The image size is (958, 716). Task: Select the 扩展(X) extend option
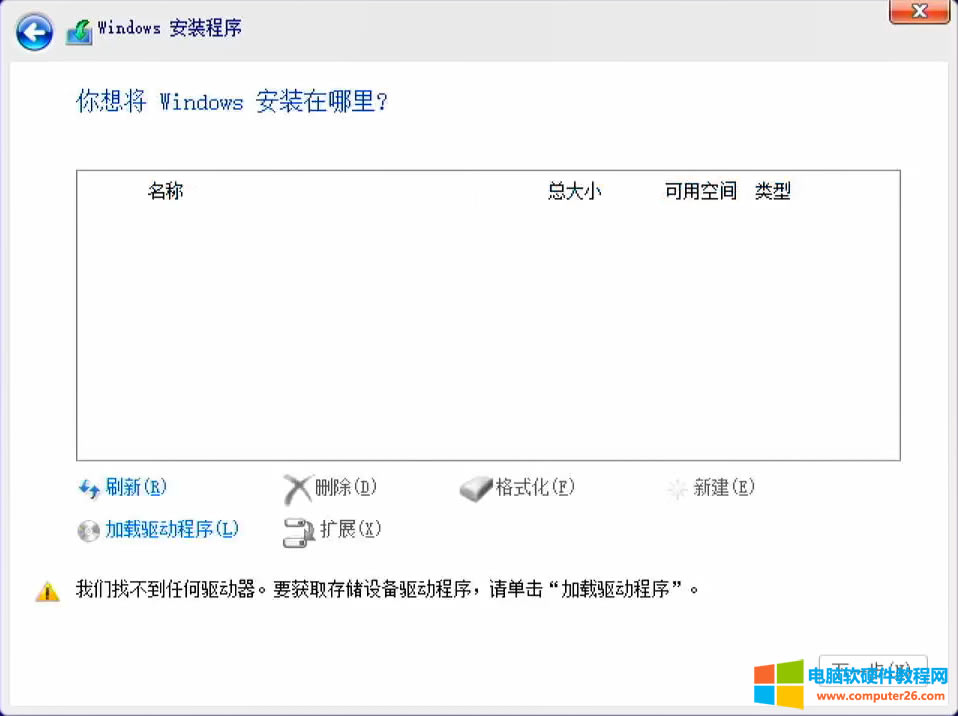(x=351, y=528)
